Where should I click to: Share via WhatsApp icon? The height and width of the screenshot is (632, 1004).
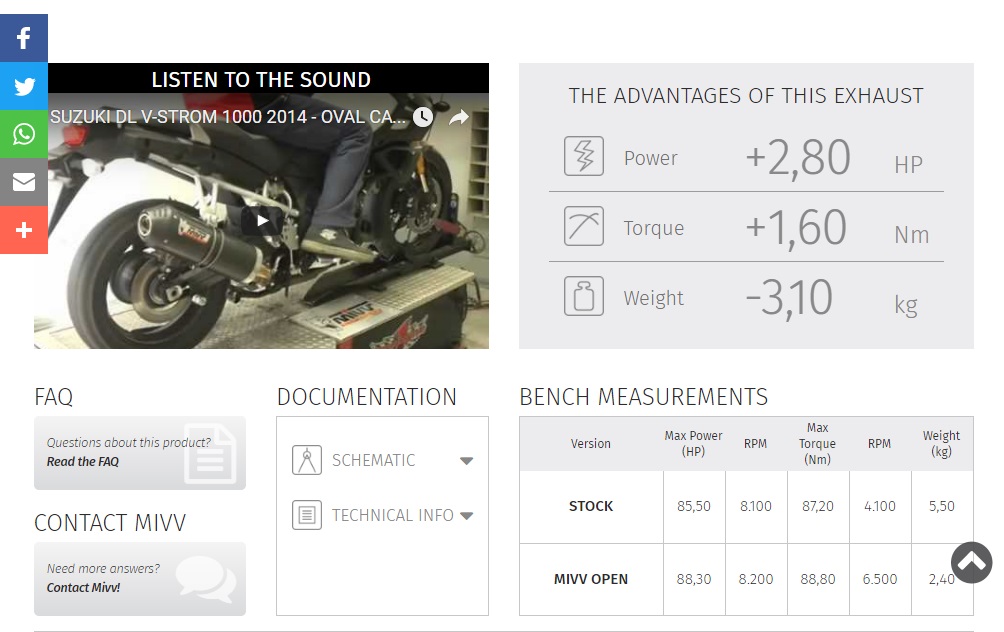click(x=24, y=134)
